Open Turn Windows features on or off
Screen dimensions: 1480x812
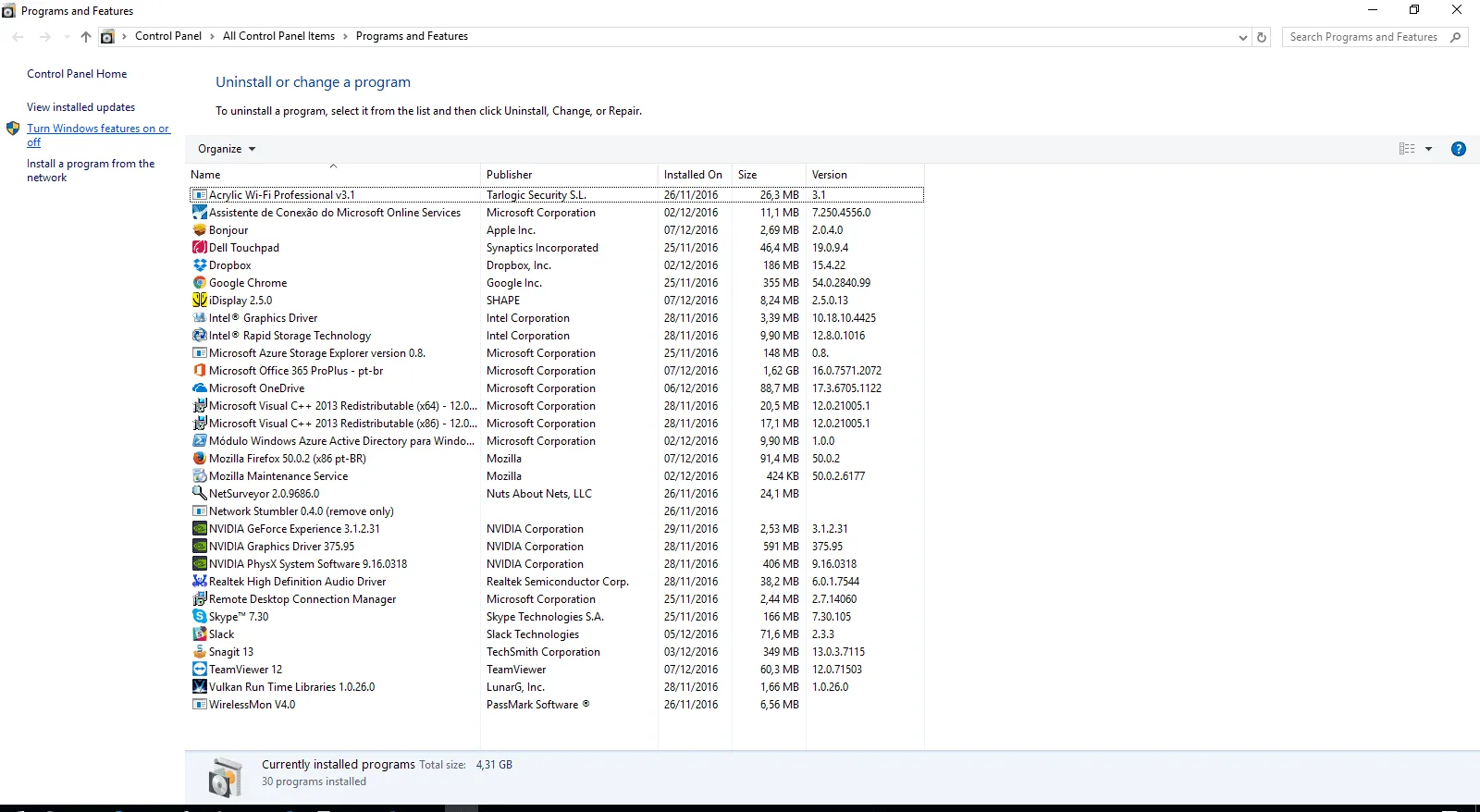98,135
